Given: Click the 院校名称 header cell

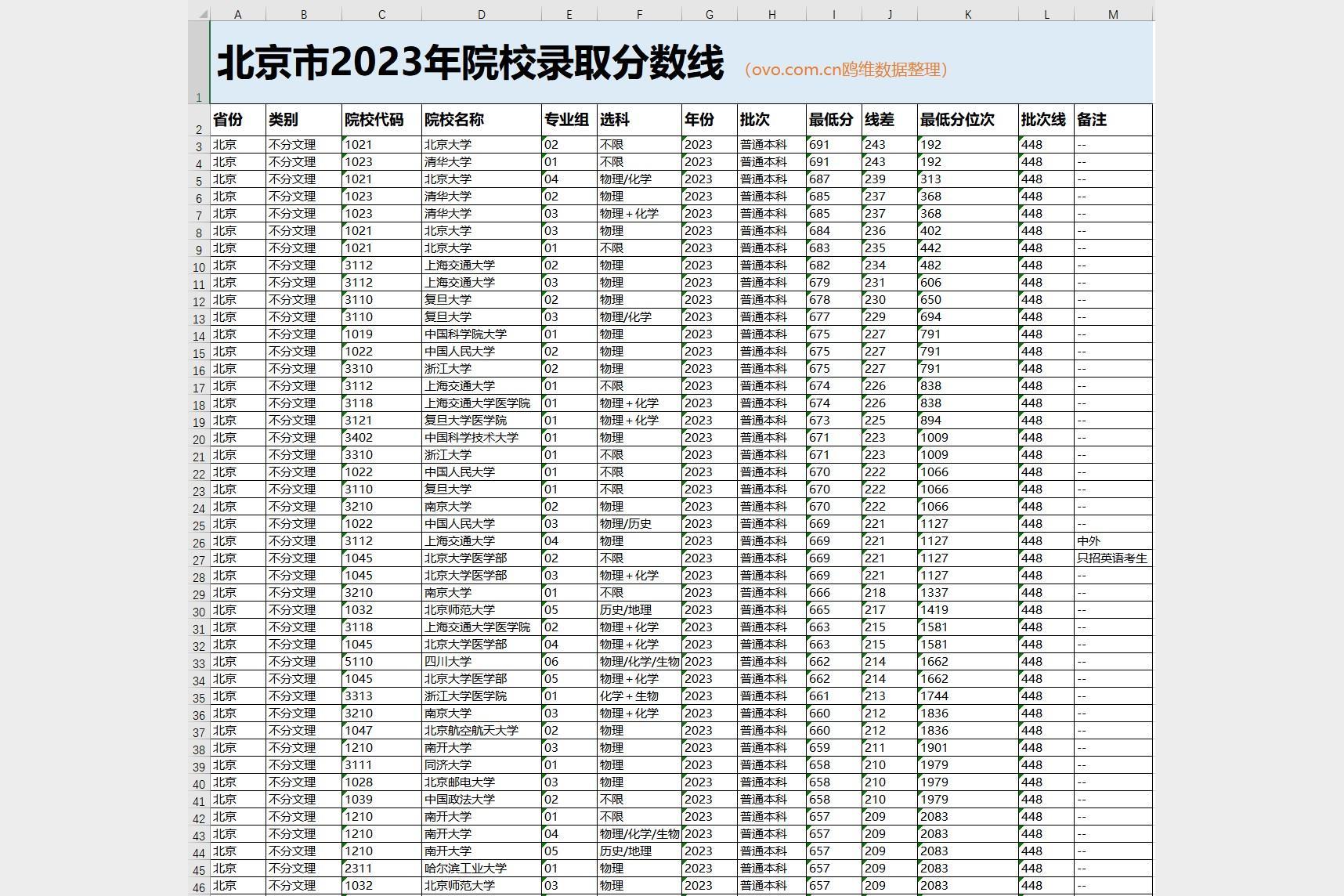Looking at the screenshot, I should pyautogui.click(x=482, y=120).
